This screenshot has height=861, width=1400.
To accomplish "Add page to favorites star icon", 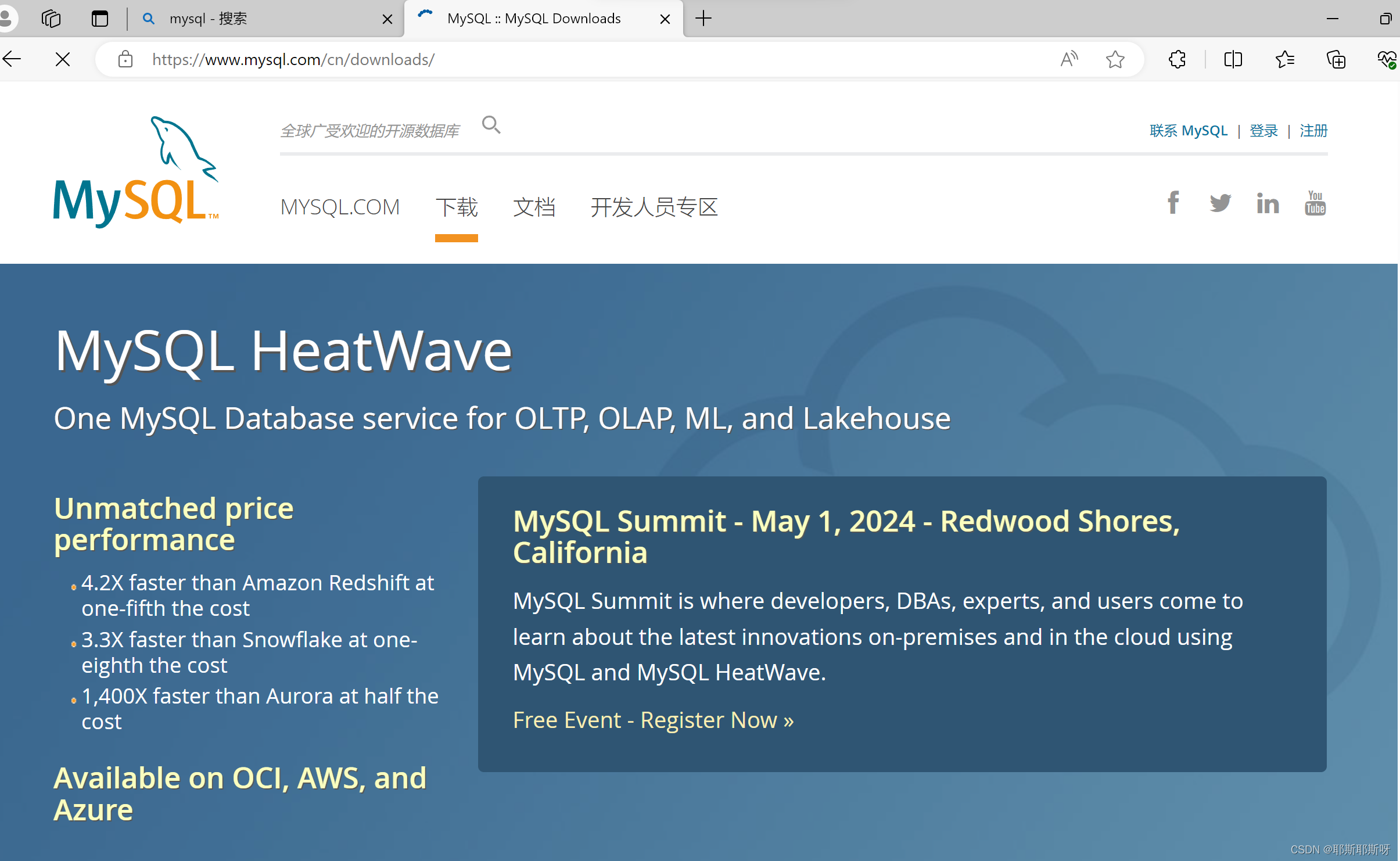I will click(1115, 59).
